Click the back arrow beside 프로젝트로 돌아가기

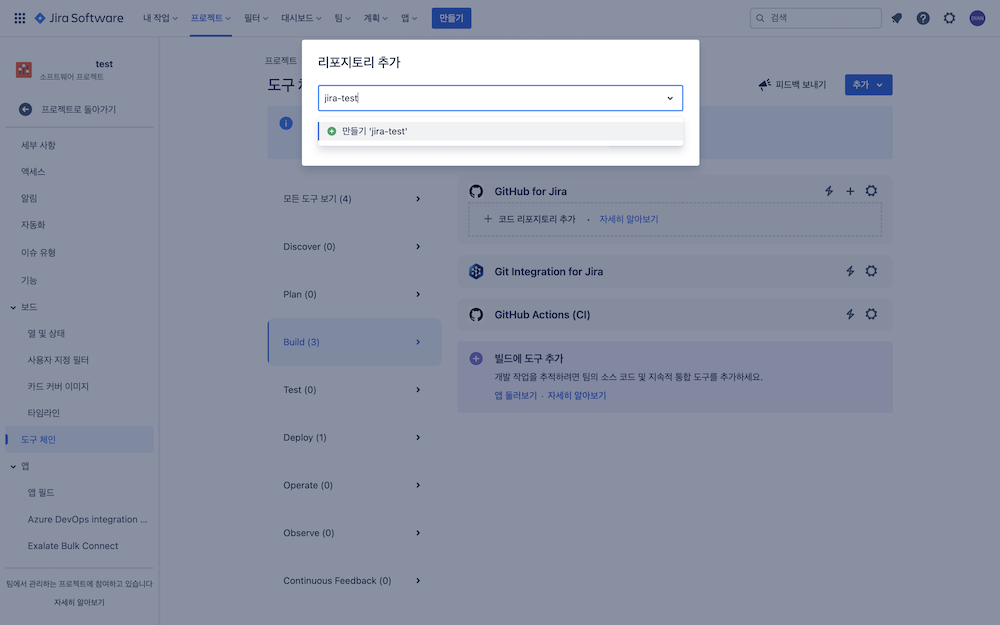26,110
